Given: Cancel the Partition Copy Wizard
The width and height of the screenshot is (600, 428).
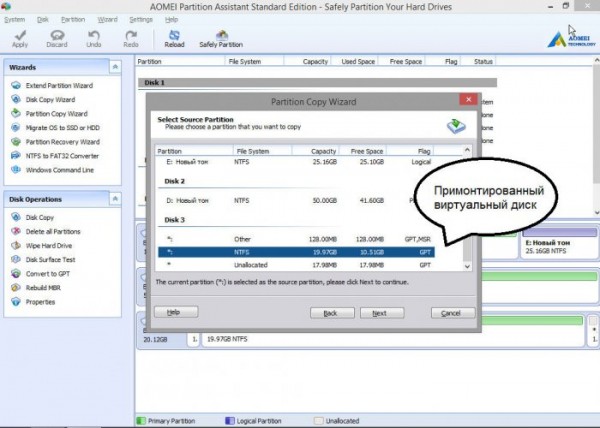Looking at the screenshot, I should click(453, 313).
